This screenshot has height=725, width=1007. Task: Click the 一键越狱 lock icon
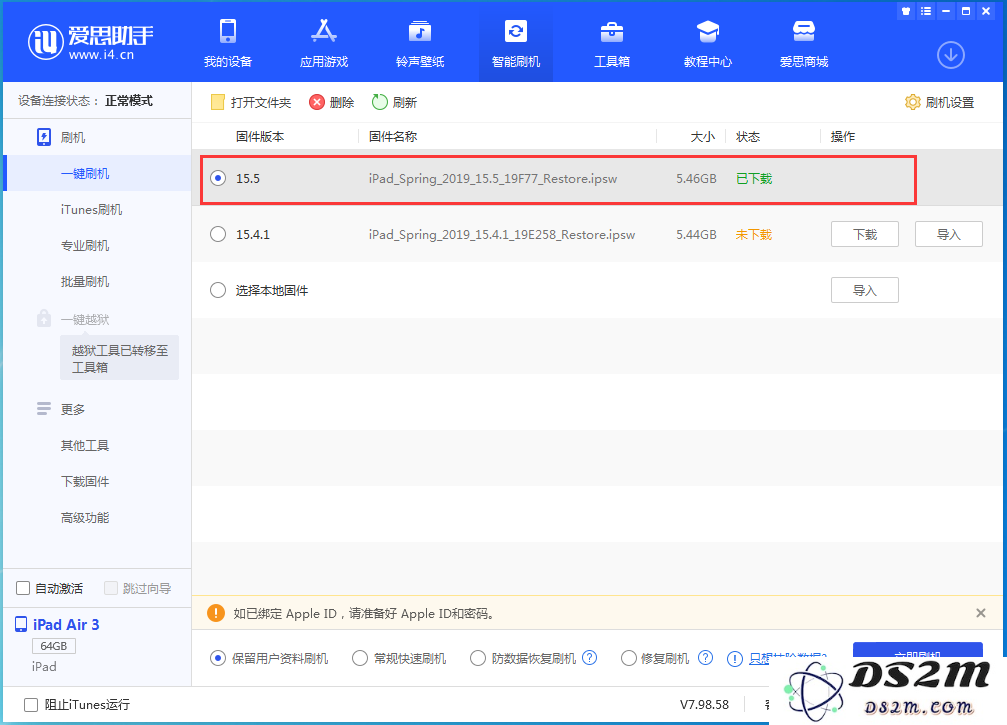coord(44,318)
